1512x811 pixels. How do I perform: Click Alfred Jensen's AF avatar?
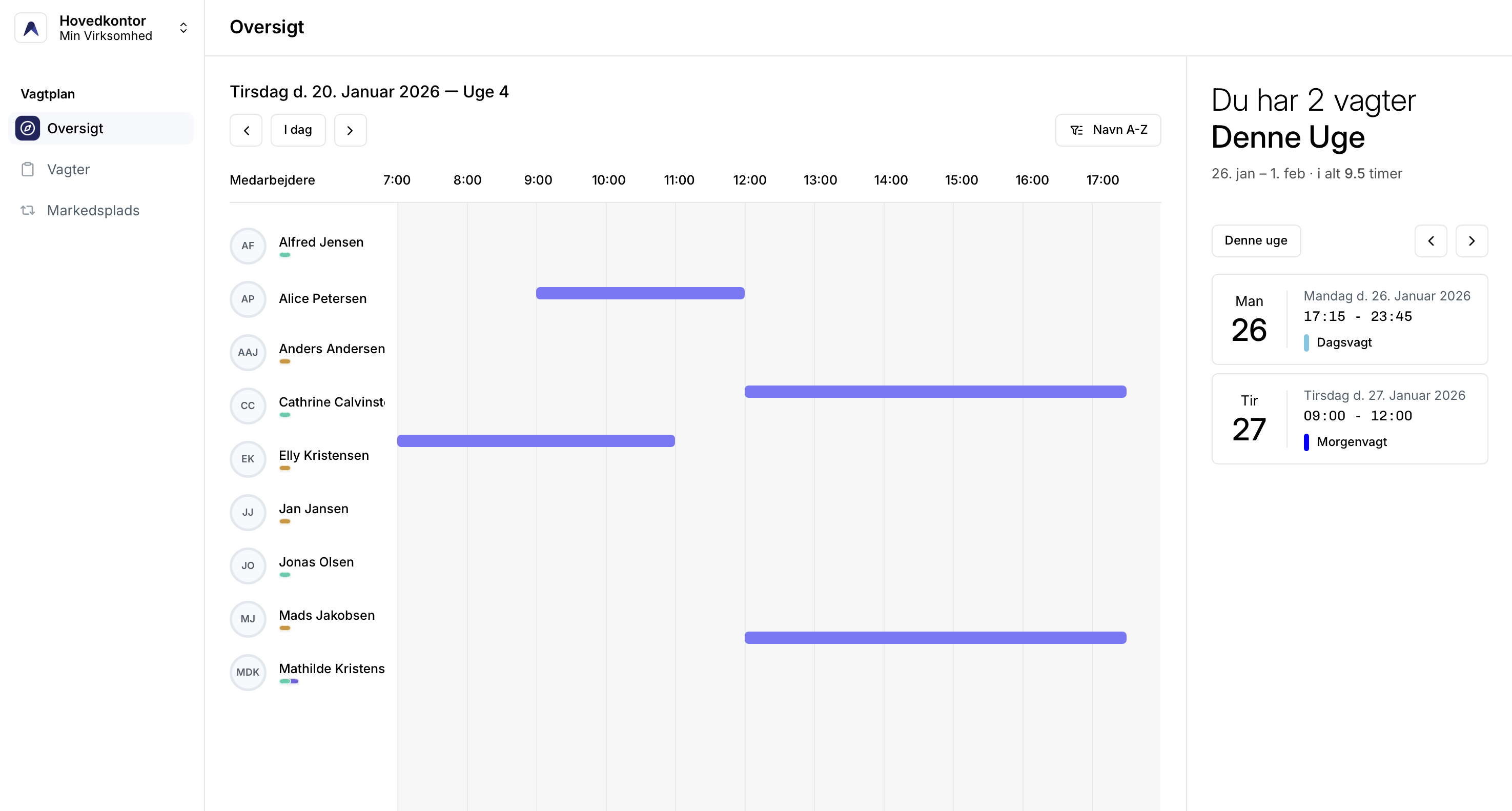248,246
